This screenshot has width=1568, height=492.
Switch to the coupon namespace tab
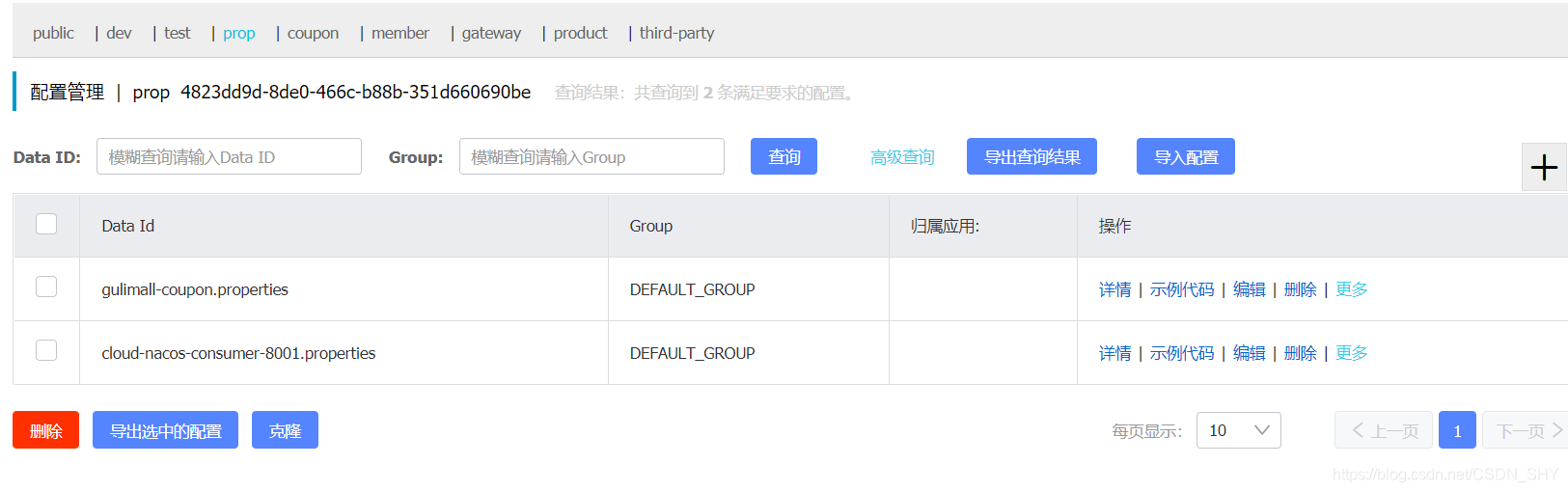(x=313, y=33)
